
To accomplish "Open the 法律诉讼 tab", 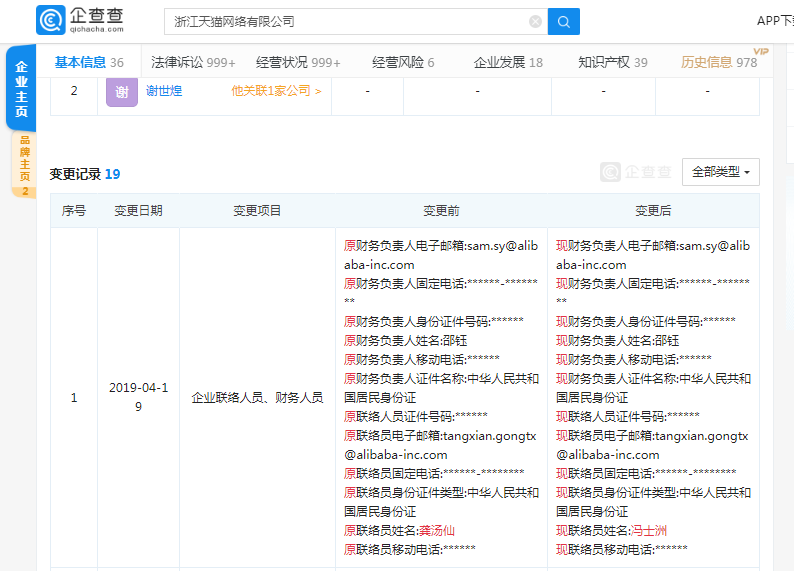I will point(193,62).
